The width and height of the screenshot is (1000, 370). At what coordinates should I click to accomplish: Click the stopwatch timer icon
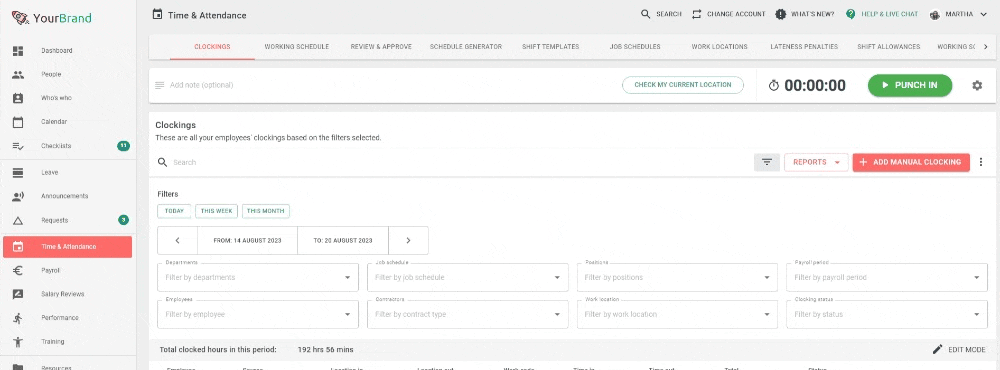click(x=774, y=85)
